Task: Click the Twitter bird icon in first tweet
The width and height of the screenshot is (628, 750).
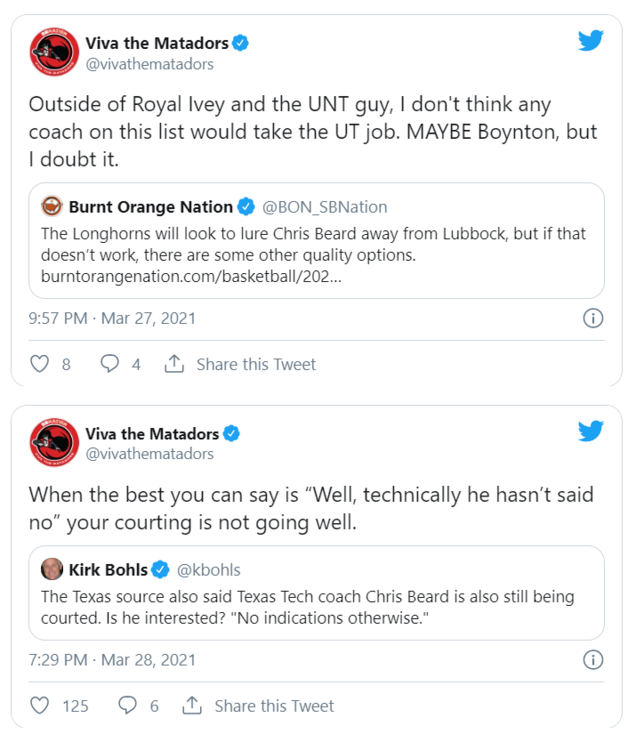Action: point(591,41)
